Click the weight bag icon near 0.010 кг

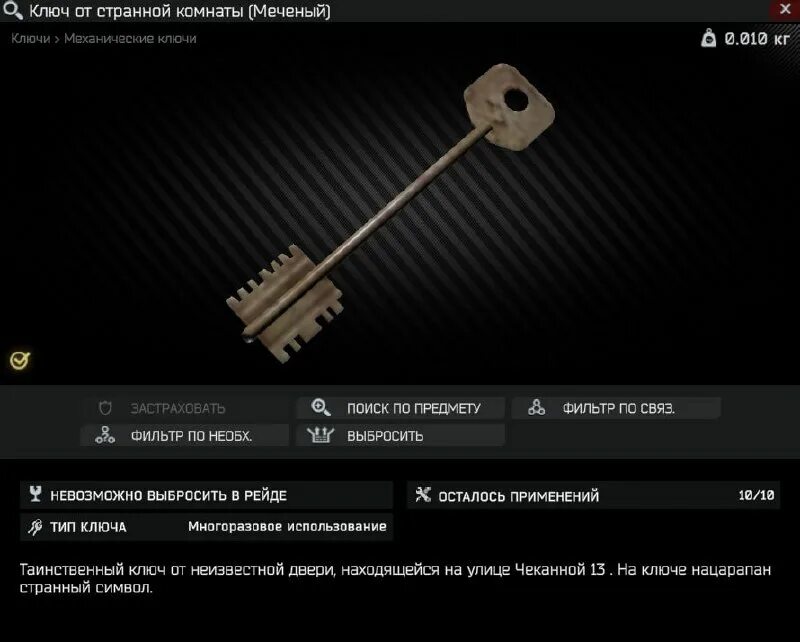[708, 38]
